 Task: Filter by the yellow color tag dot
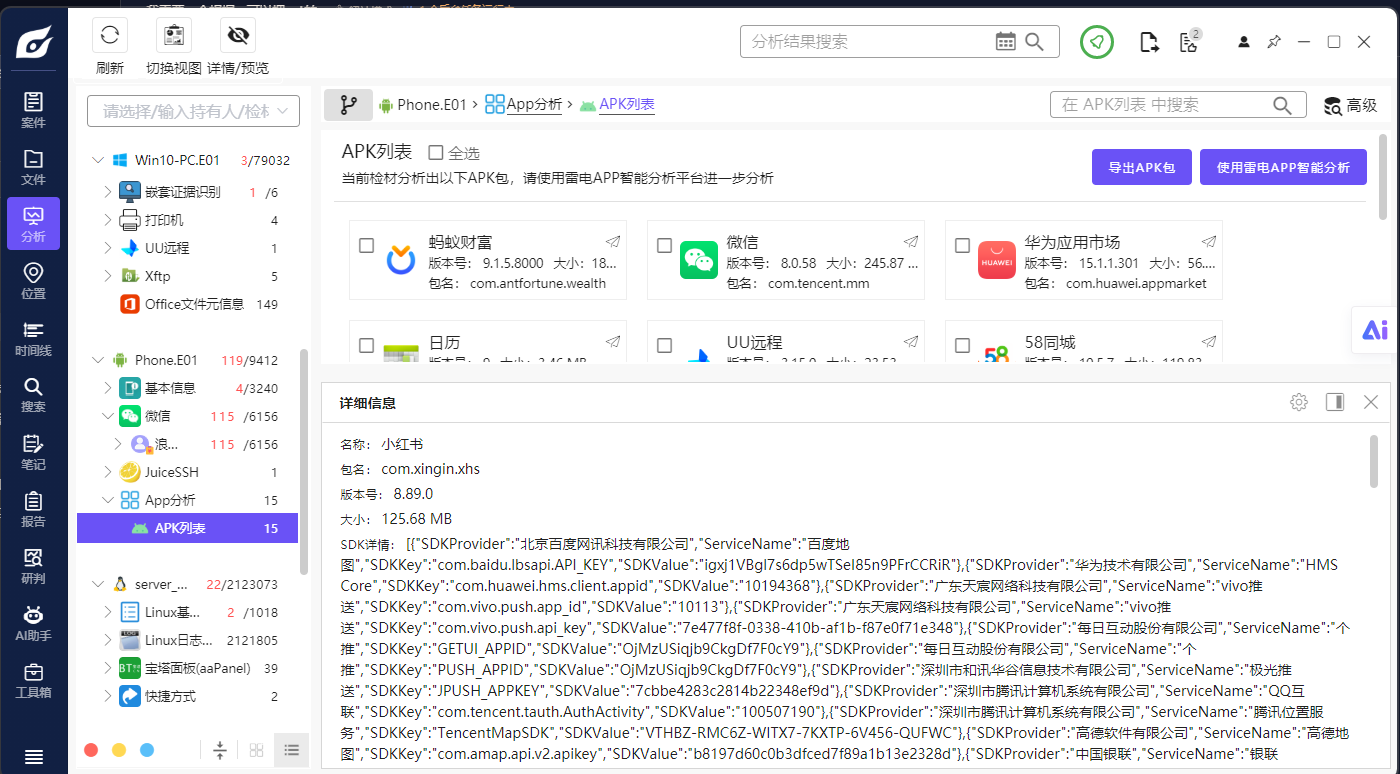tap(119, 750)
